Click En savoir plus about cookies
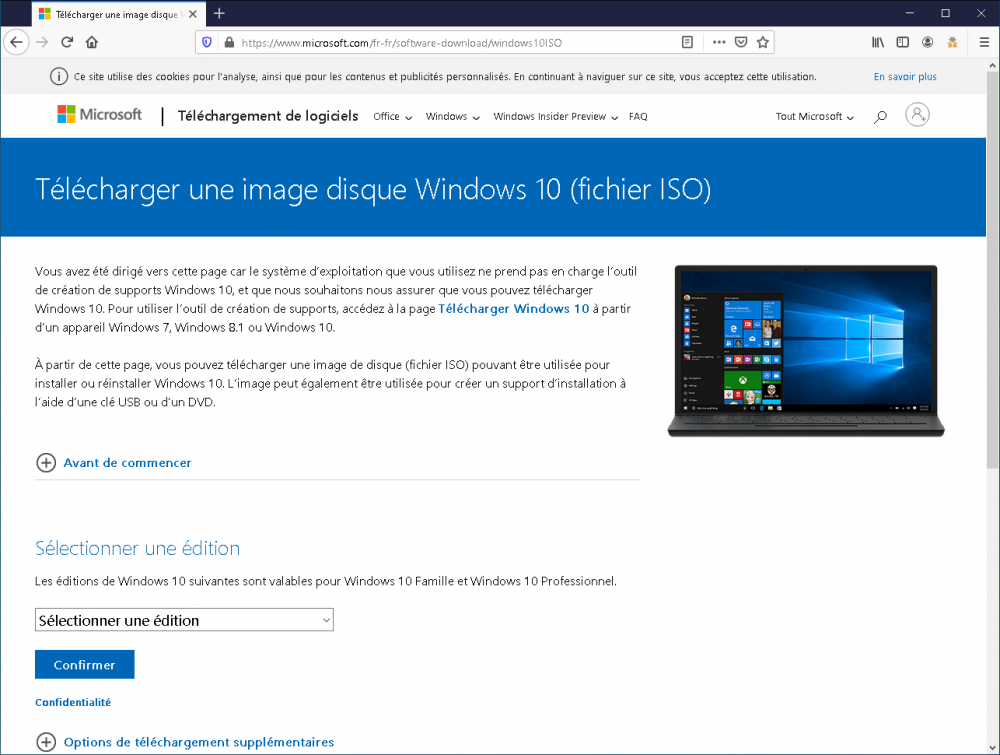Image resolution: width=1000 pixels, height=755 pixels. (x=905, y=77)
